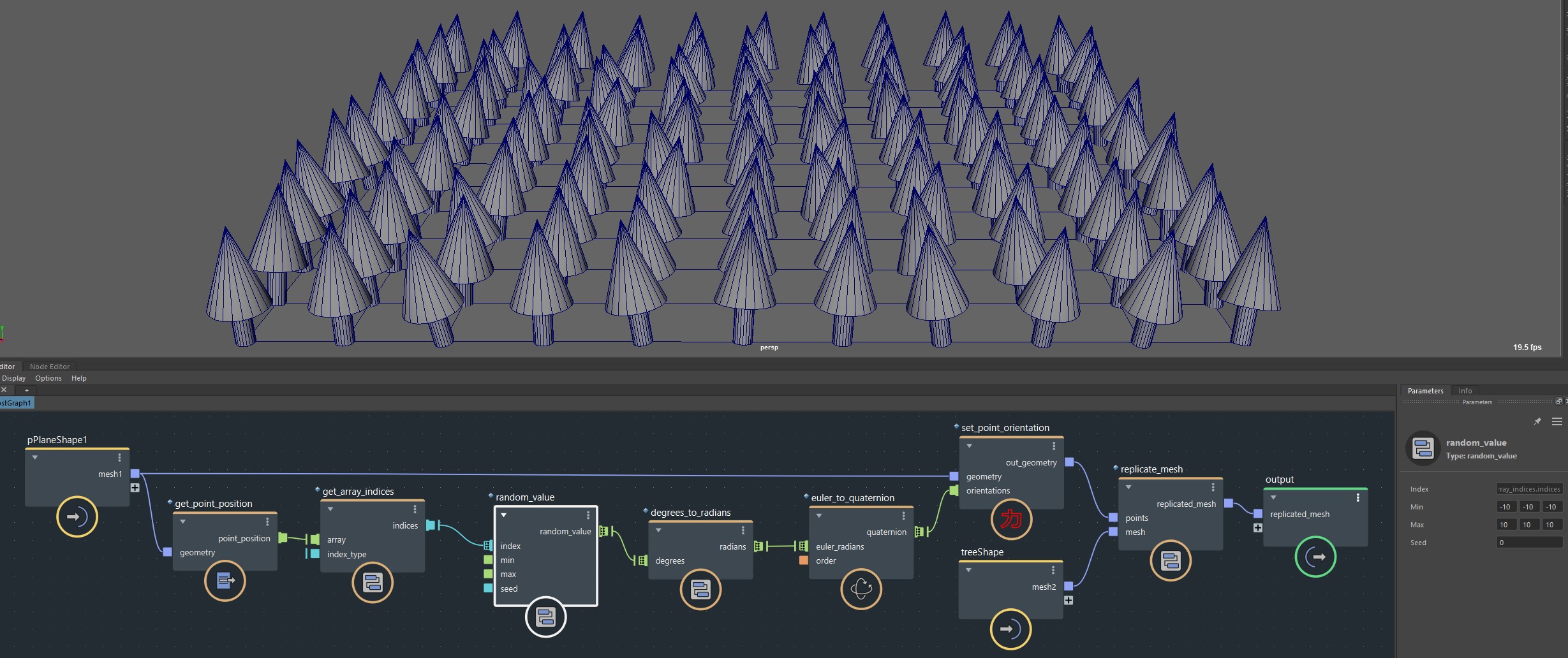Click the order port on euler_to_quaternion node
The height and width of the screenshot is (658, 1568).
click(x=804, y=560)
